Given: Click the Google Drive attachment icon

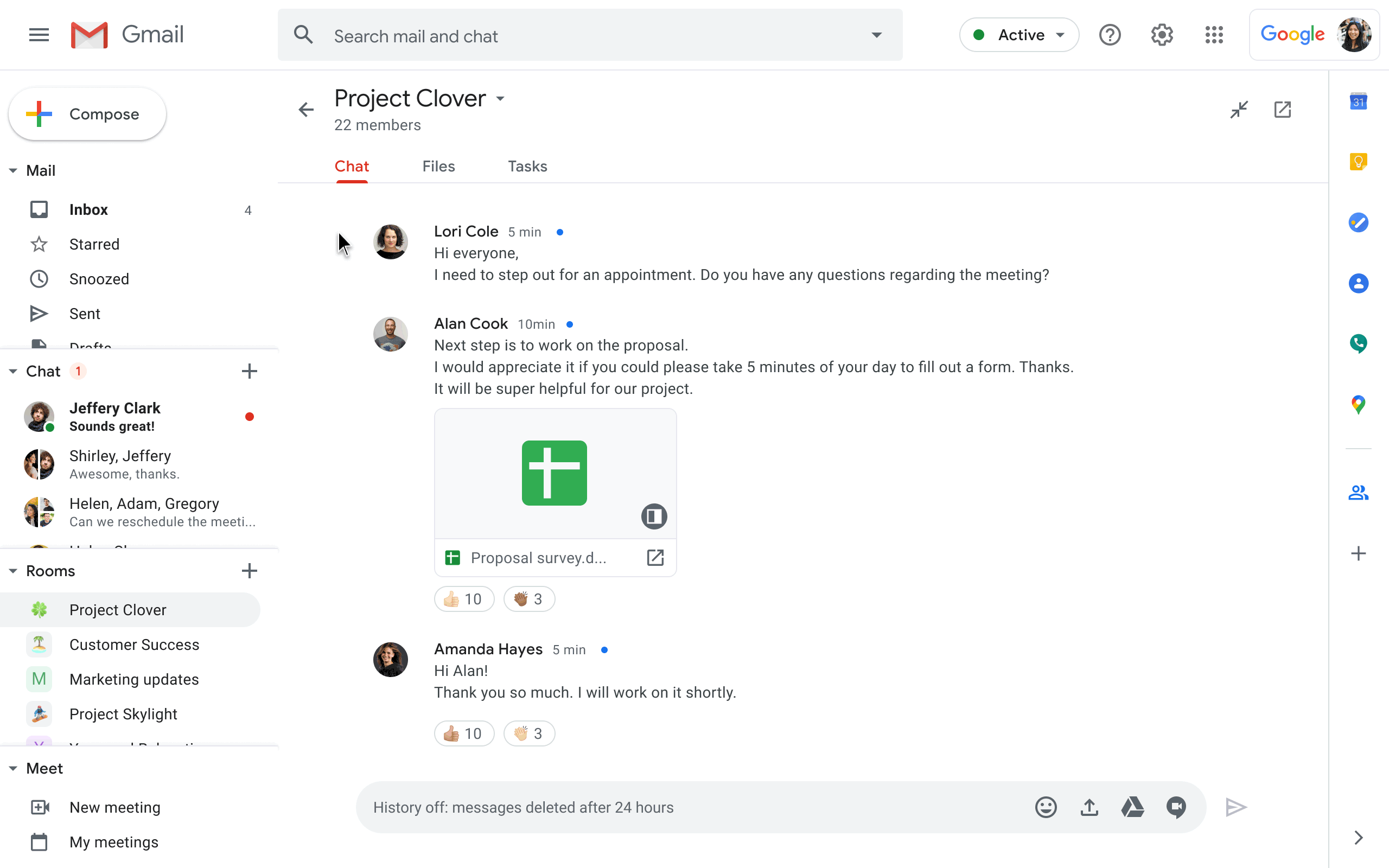Looking at the screenshot, I should pos(1133,807).
